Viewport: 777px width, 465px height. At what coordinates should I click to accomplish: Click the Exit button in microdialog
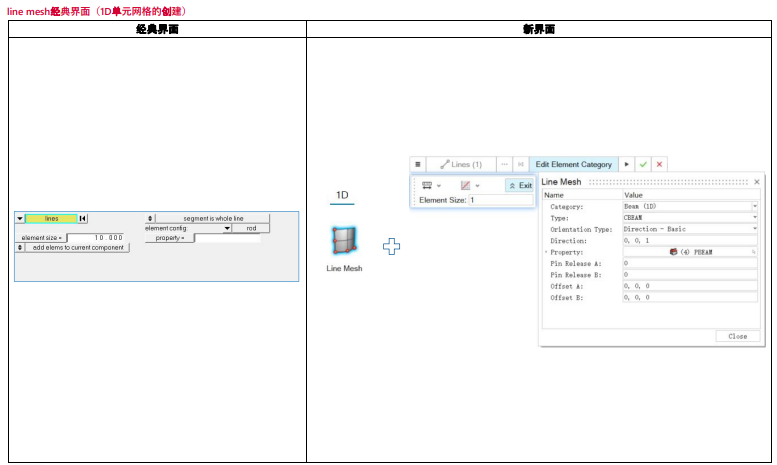519,185
